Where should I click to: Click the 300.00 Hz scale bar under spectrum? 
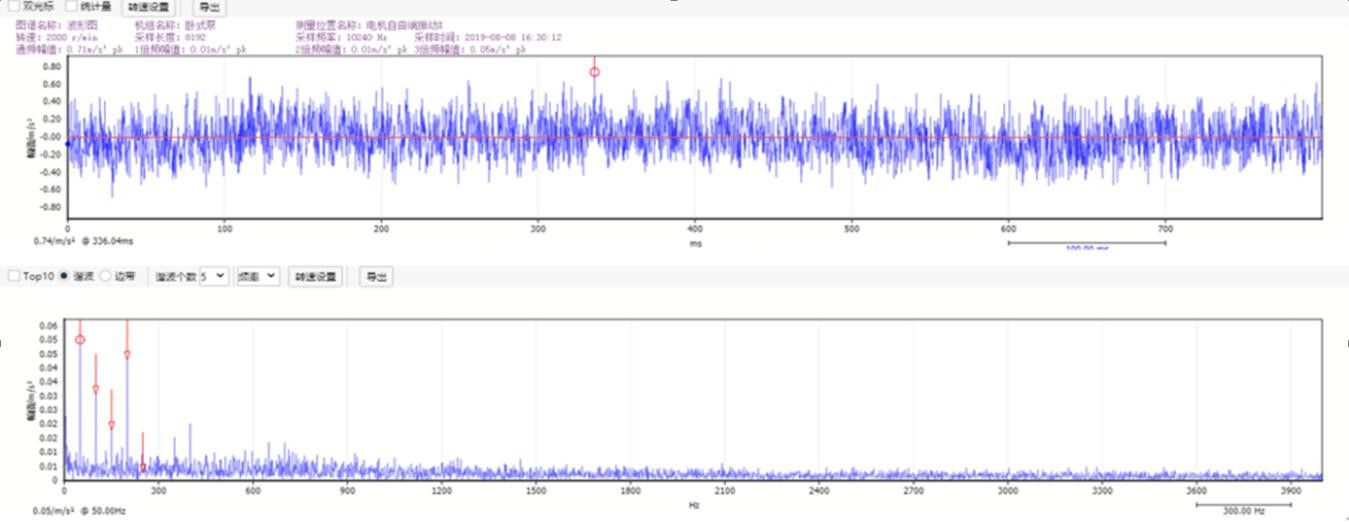1257,506
